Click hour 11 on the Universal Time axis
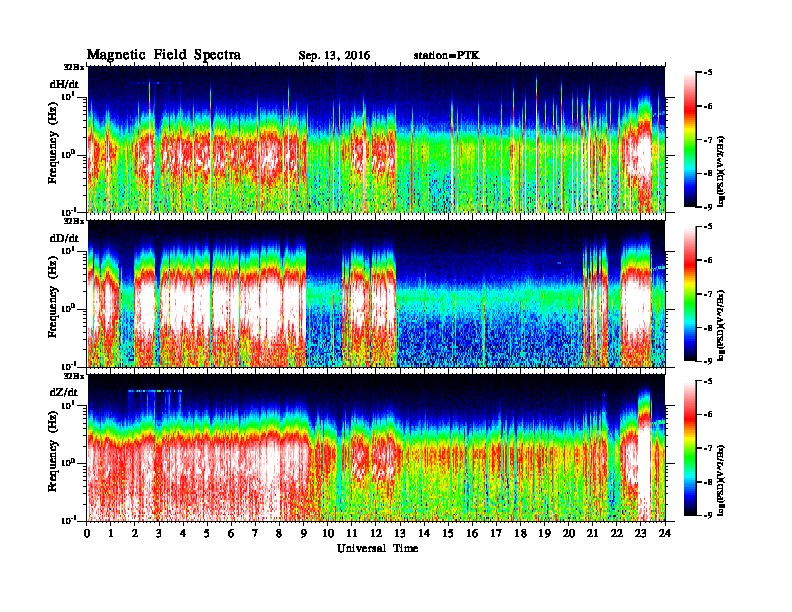This screenshot has width=792, height=612. tap(352, 534)
